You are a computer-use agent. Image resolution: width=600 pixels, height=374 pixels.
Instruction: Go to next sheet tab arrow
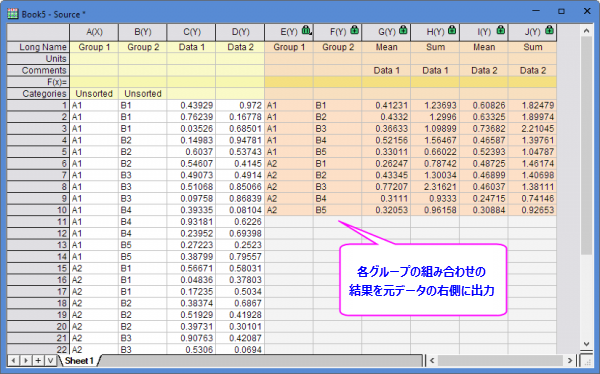[x=26, y=360]
